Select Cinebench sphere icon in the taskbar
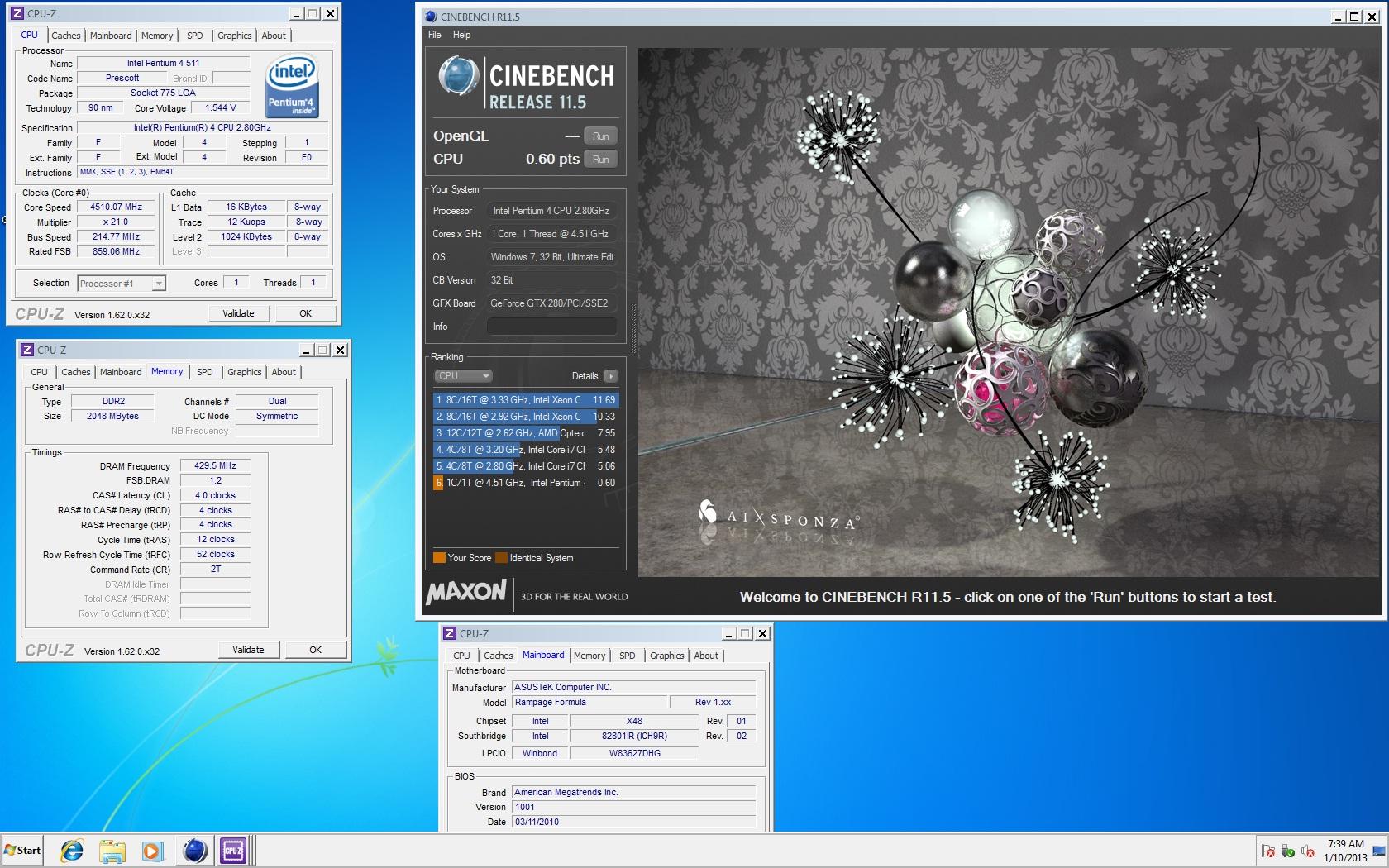Image resolution: width=1389 pixels, height=868 pixels. tap(194, 850)
